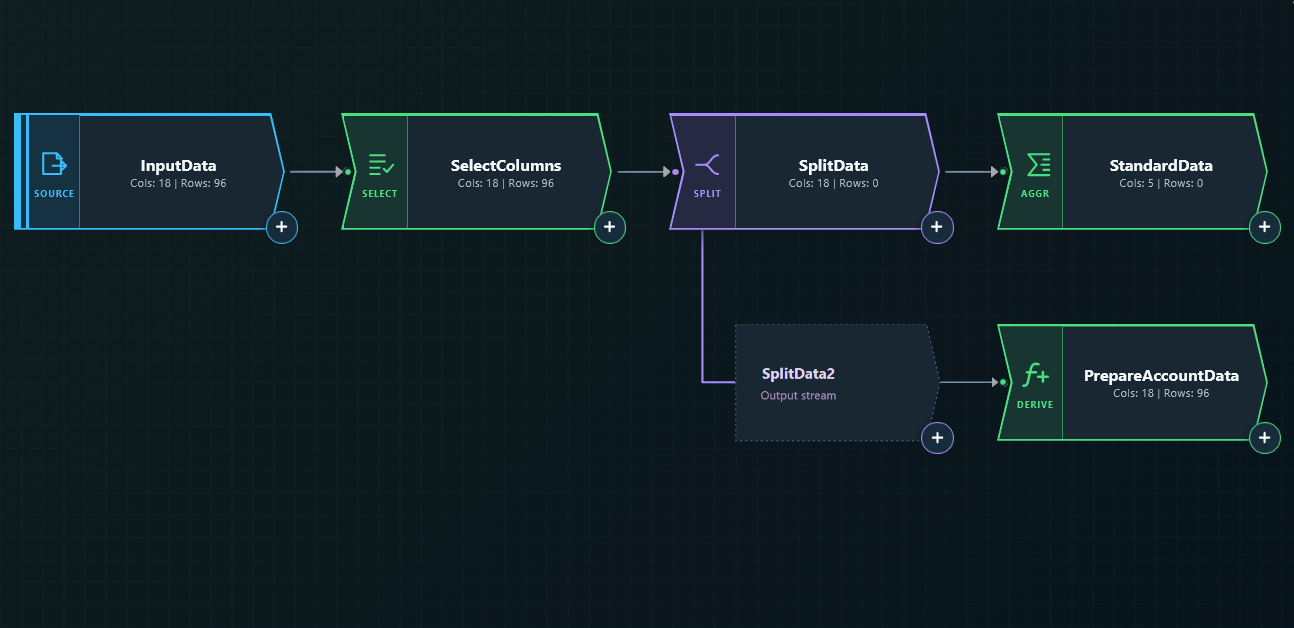The width and height of the screenshot is (1294, 628).
Task: Click the SplitData split icon
Action: 707,165
